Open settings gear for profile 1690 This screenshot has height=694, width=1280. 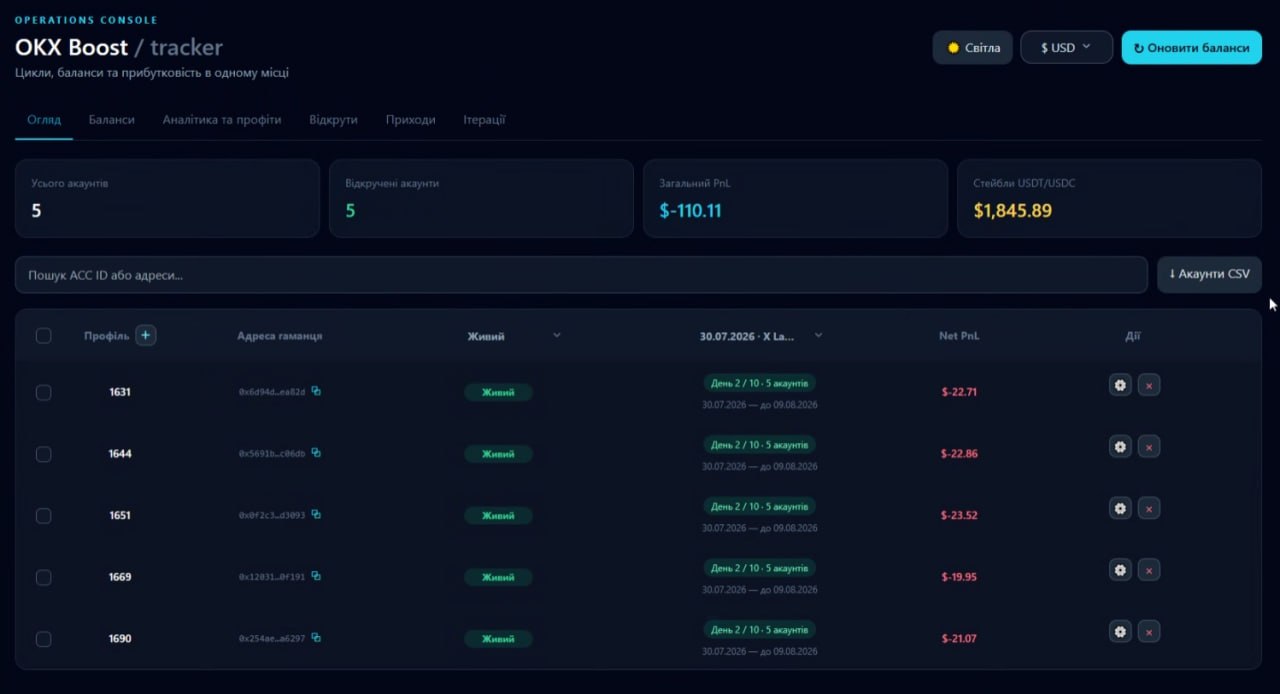pos(1120,632)
